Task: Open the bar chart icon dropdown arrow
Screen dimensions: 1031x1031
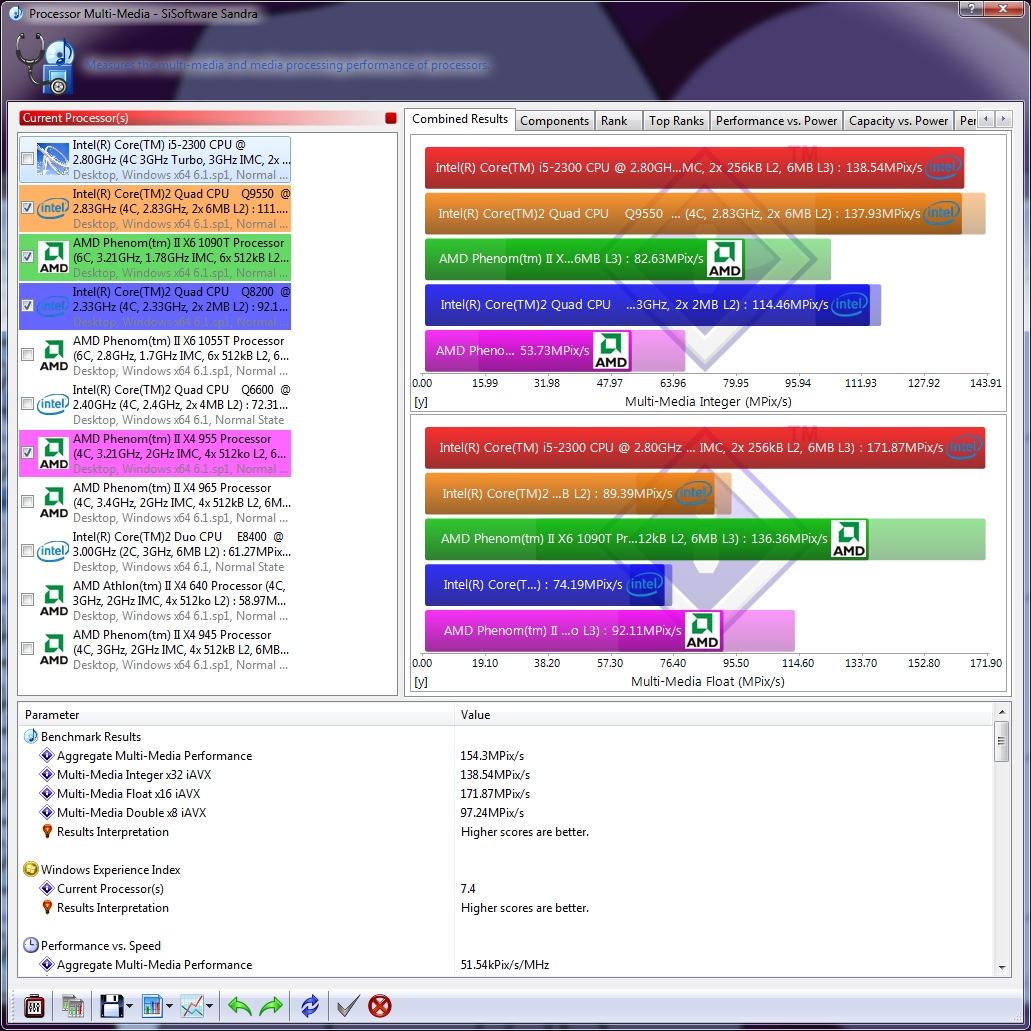Action: [x=170, y=1007]
